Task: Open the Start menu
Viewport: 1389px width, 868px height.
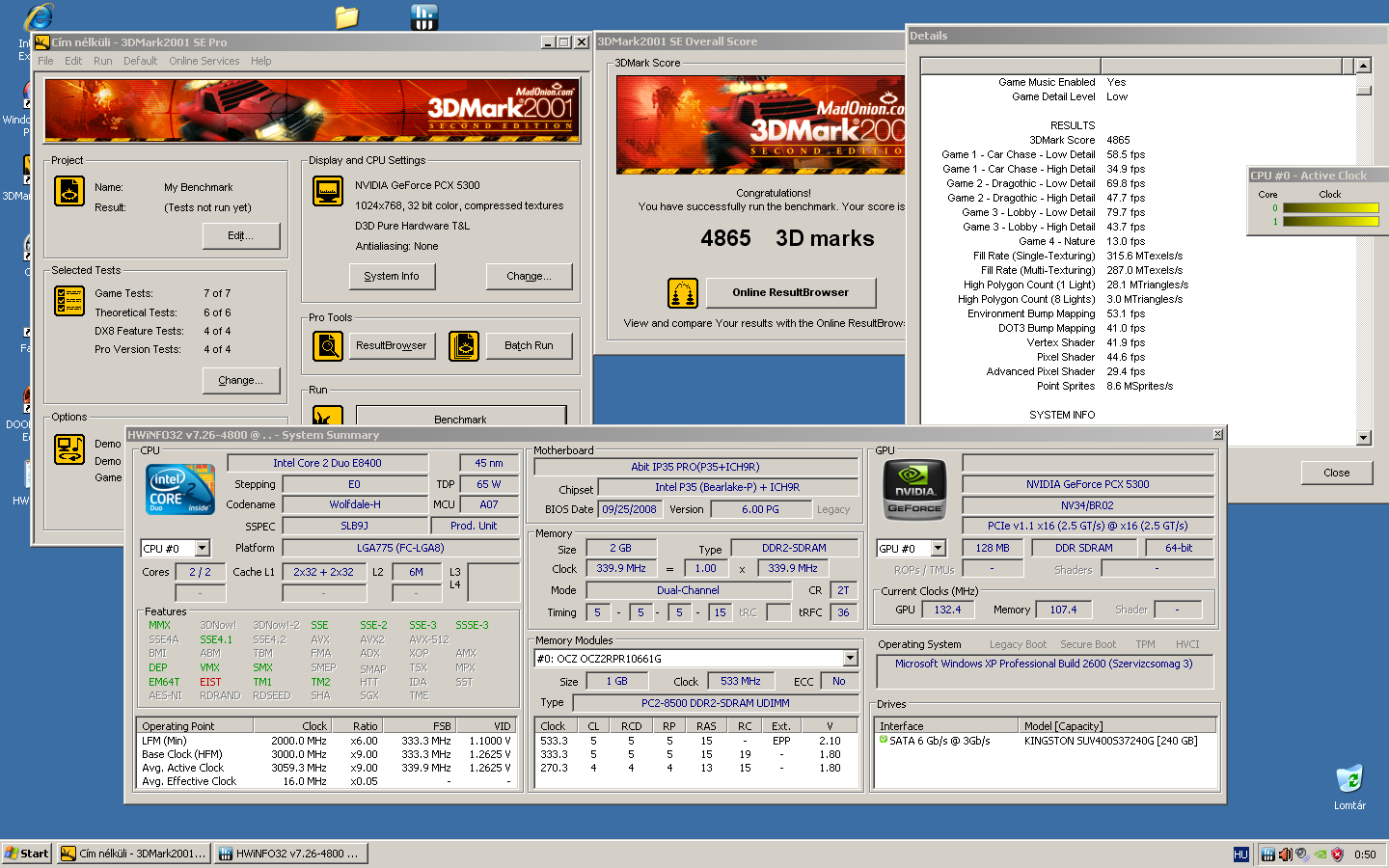Action: click(x=26, y=854)
